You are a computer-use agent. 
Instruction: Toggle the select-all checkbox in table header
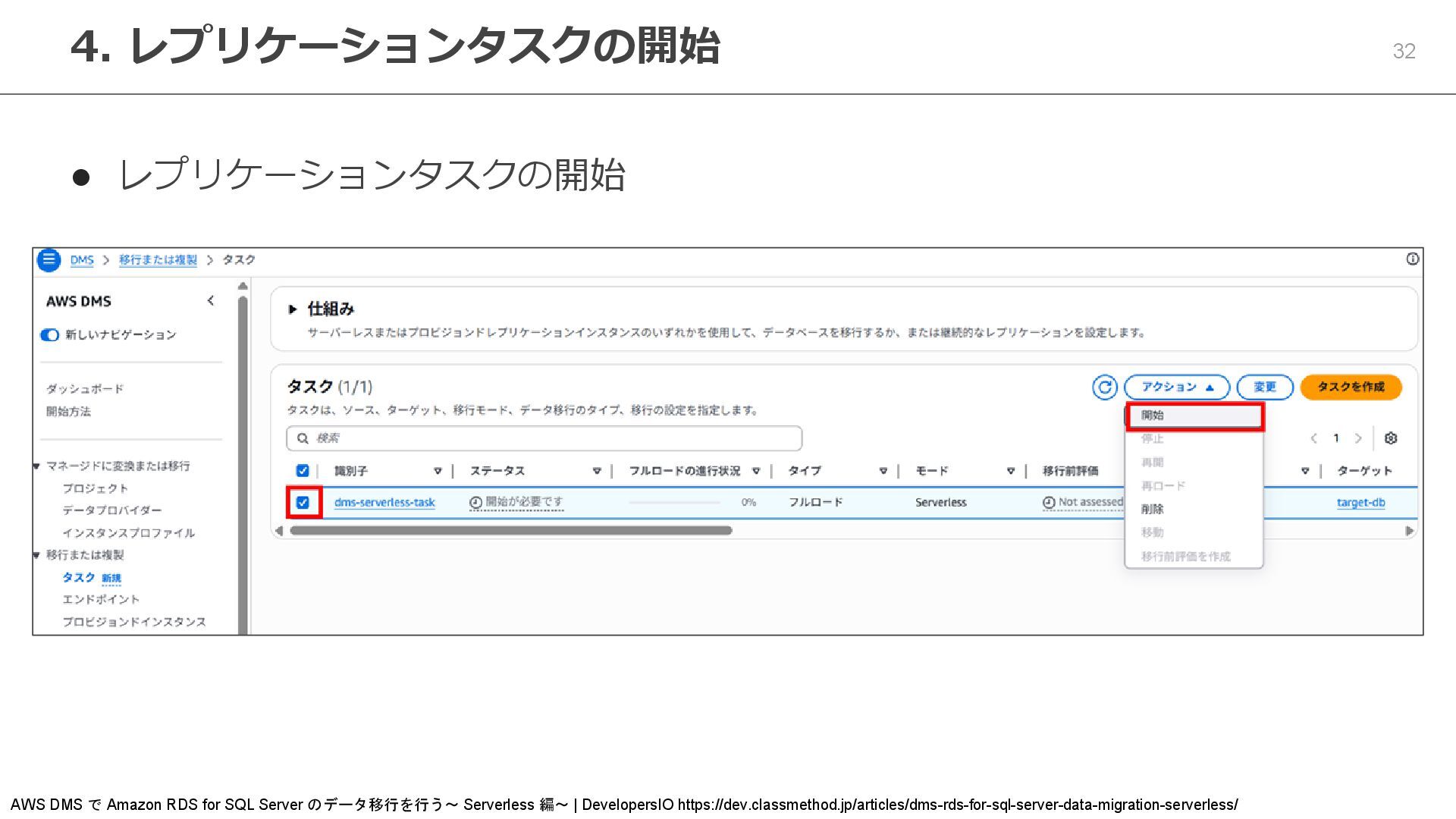click(x=303, y=470)
